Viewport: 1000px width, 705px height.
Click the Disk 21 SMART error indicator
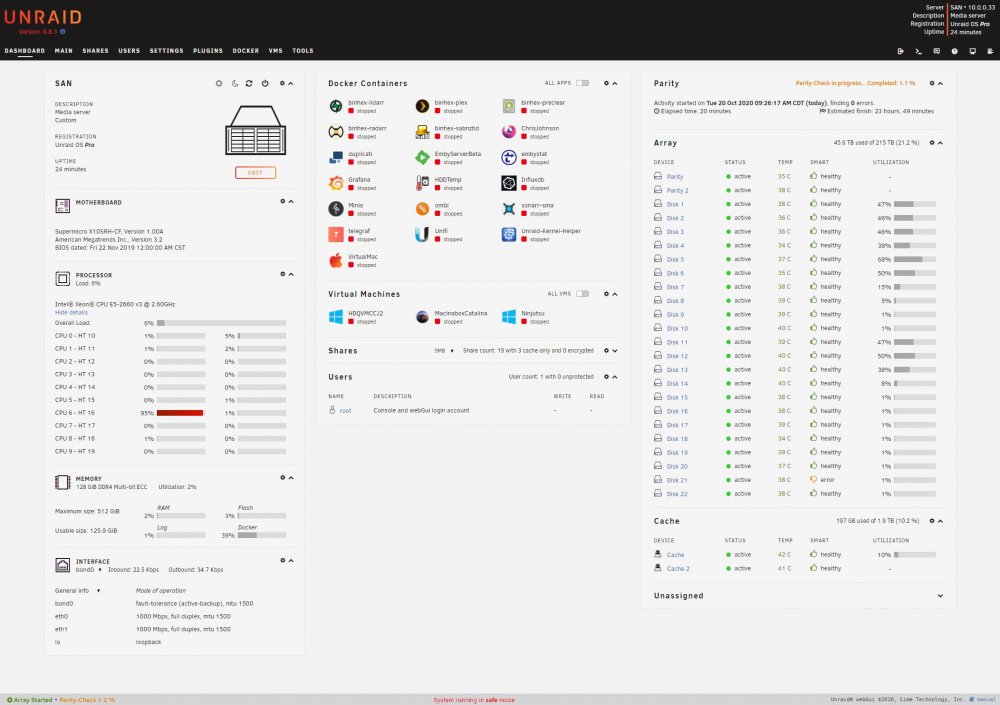[822, 480]
